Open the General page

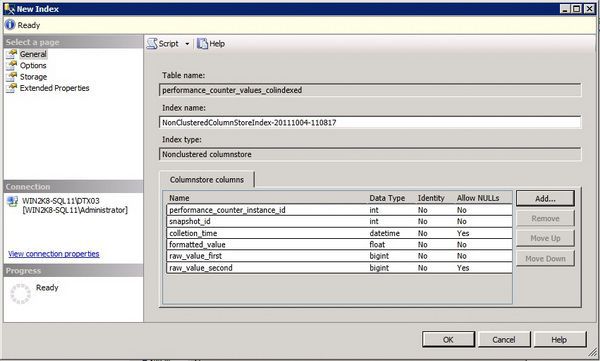pyautogui.click(x=33, y=54)
